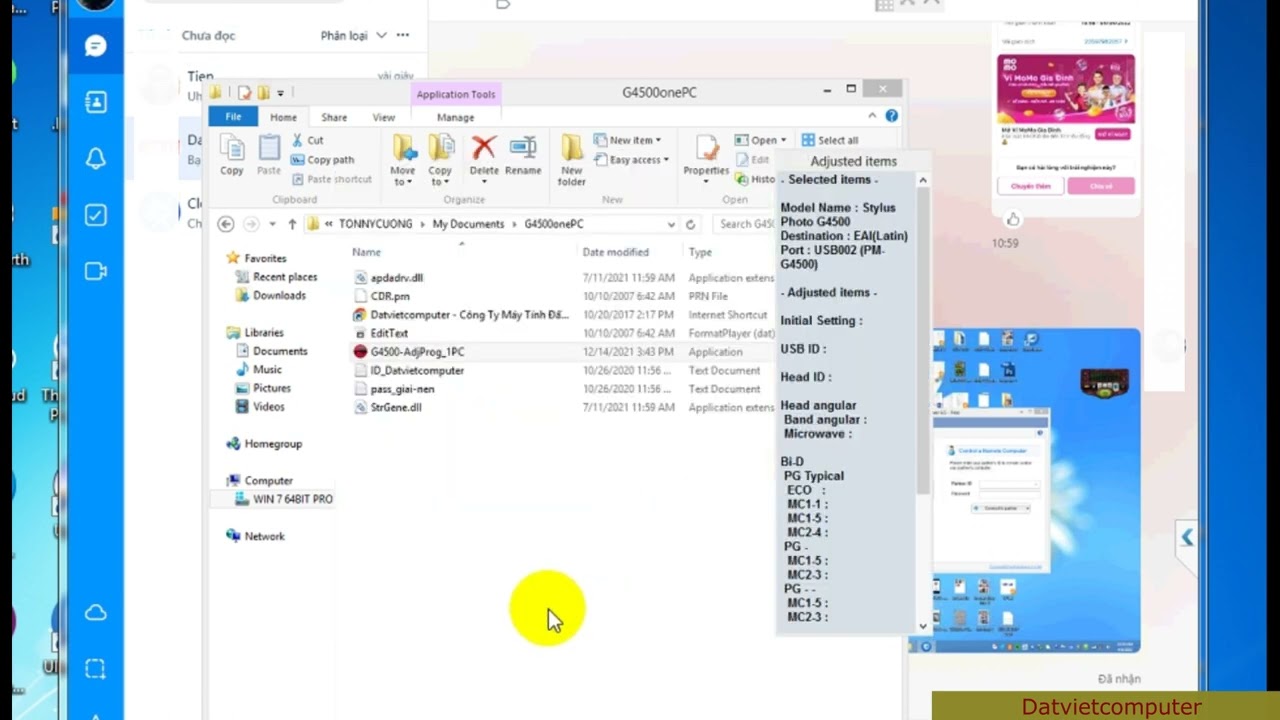1280x720 pixels.
Task: Click the Refresh button beside address bar
Action: tap(690, 224)
